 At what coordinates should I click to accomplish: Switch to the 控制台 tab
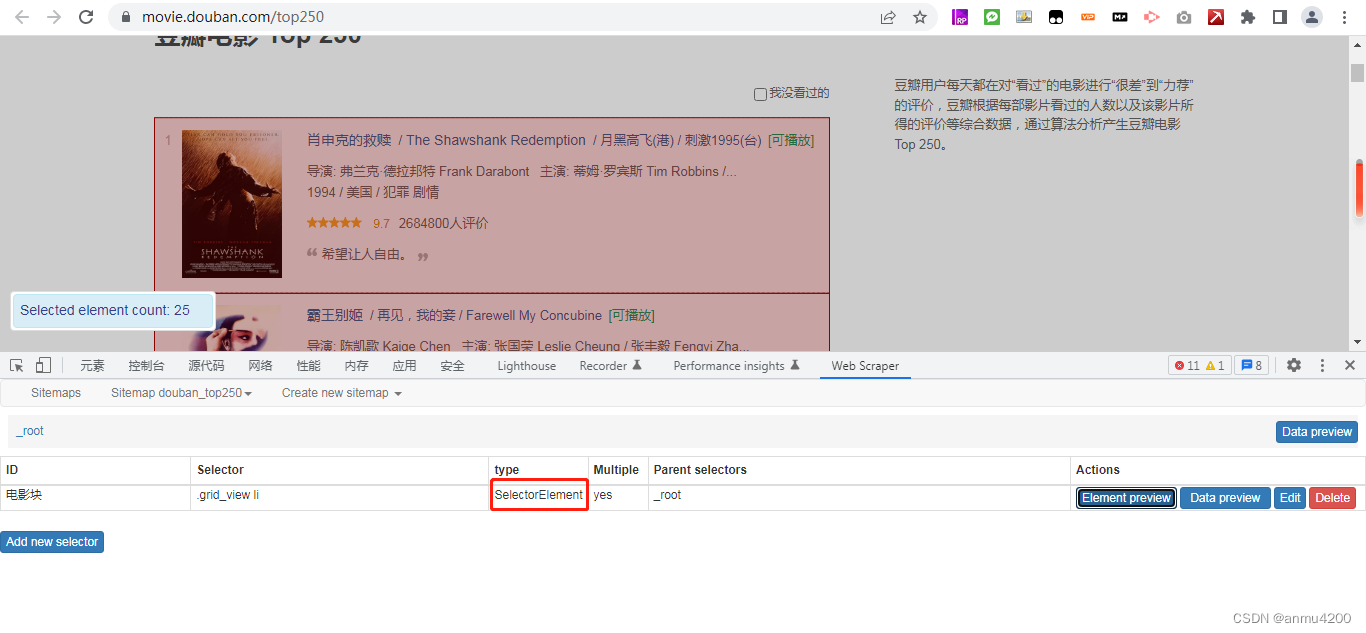coord(146,366)
